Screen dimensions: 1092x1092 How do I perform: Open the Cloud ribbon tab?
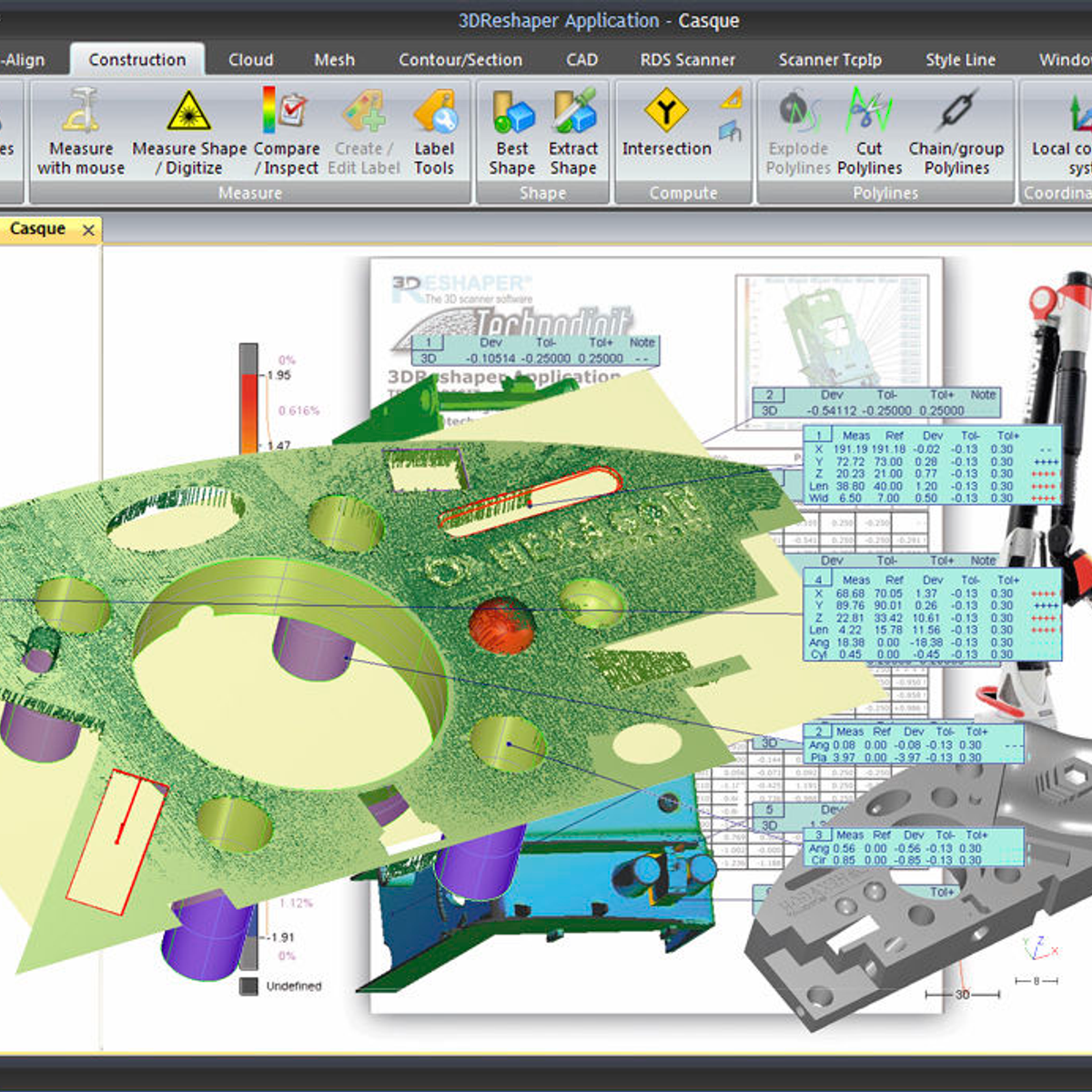click(x=251, y=60)
